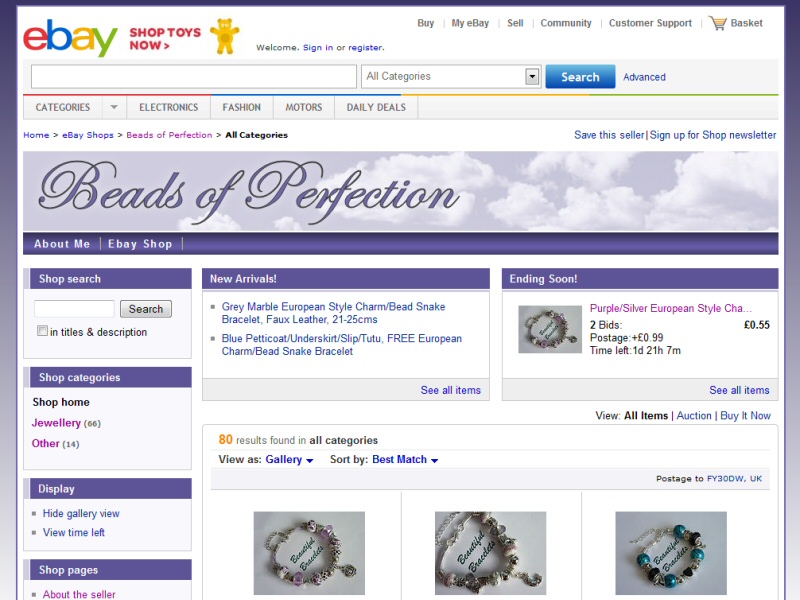Switch view to Buy It Now items
This screenshot has width=800, height=600.
click(745, 416)
